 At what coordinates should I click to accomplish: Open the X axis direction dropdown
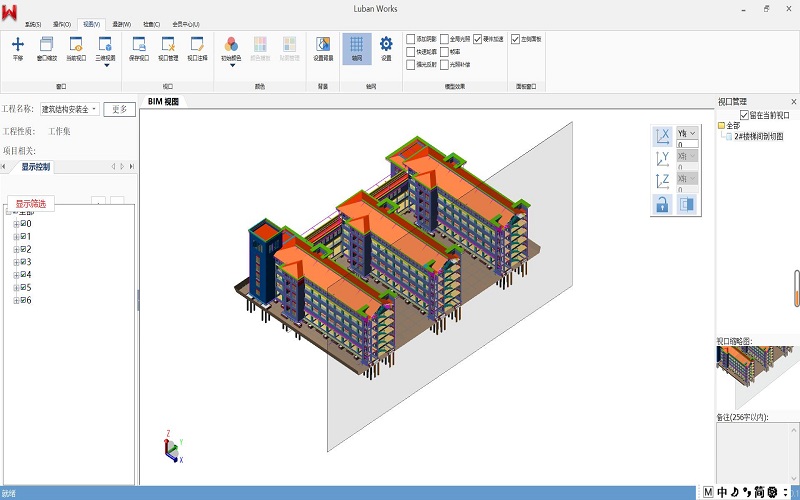pyautogui.click(x=687, y=133)
